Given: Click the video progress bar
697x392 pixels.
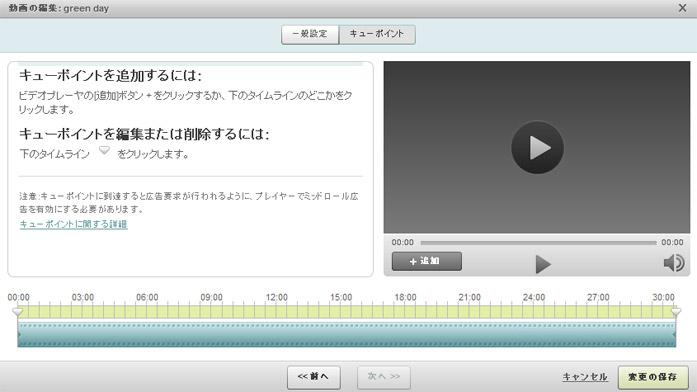Looking at the screenshot, I should pos(538,243).
